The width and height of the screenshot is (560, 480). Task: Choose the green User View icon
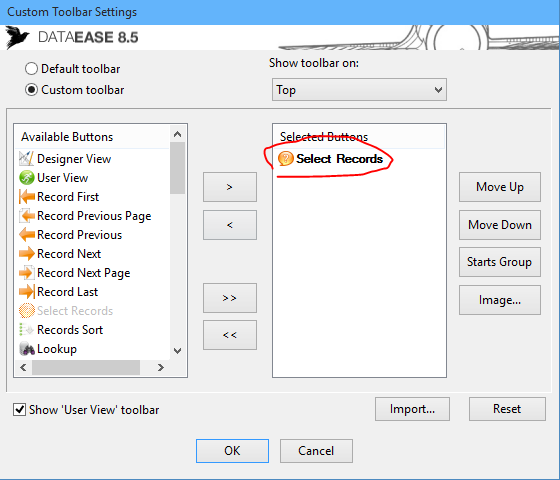[26, 178]
